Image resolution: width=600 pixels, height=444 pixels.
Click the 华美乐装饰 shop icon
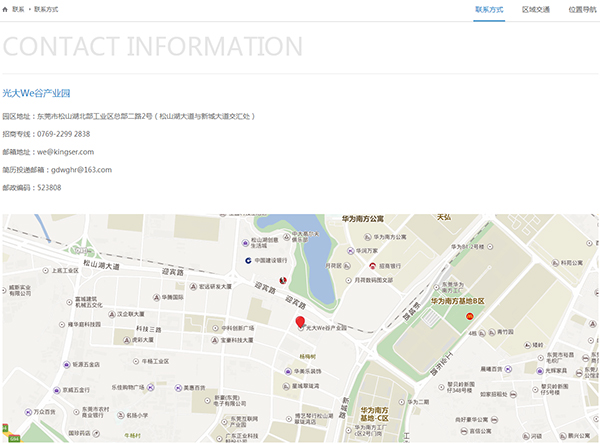(288, 371)
